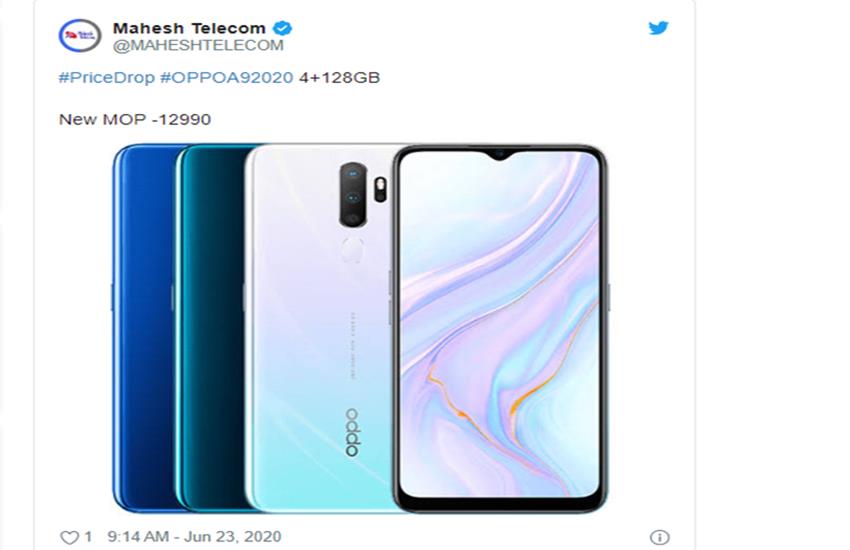Open the tweet info icon
The height and width of the screenshot is (550, 850).
(x=659, y=538)
